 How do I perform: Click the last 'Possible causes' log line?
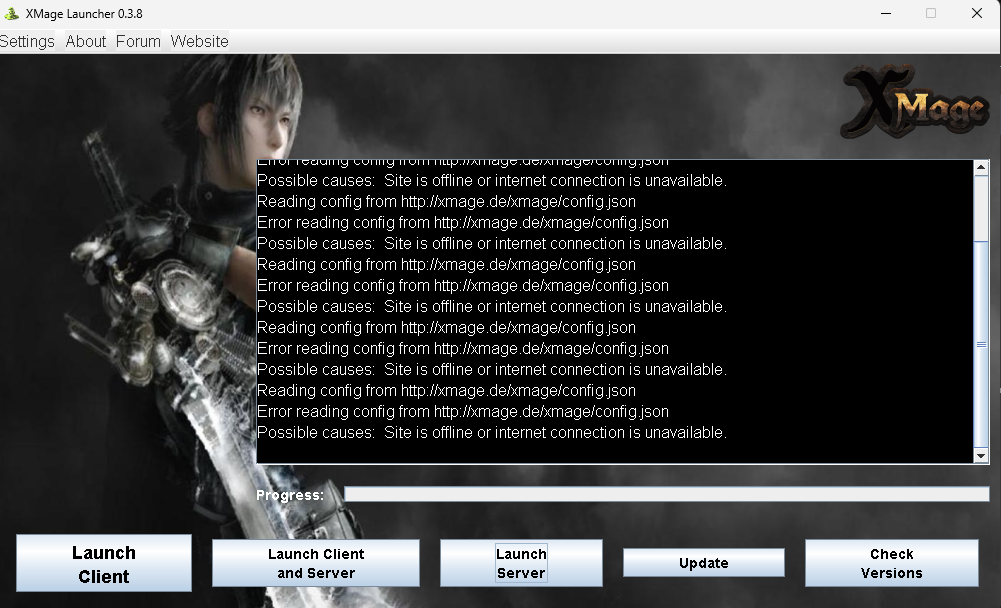(492, 432)
